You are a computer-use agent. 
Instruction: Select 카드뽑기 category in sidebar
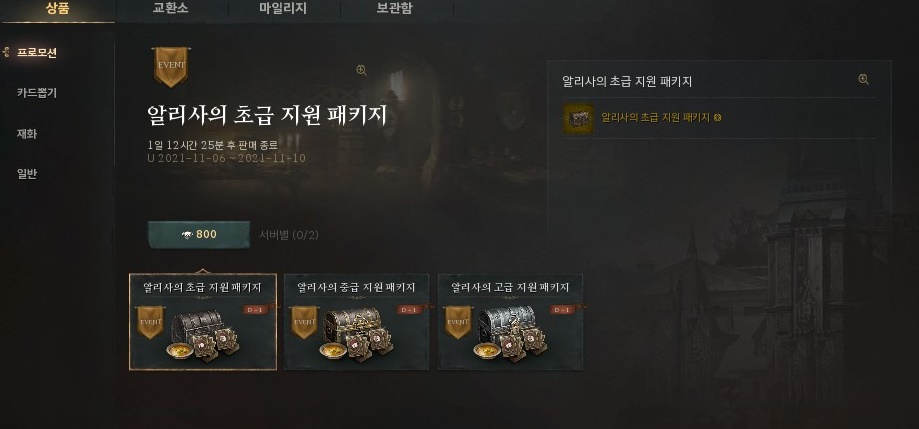36,93
